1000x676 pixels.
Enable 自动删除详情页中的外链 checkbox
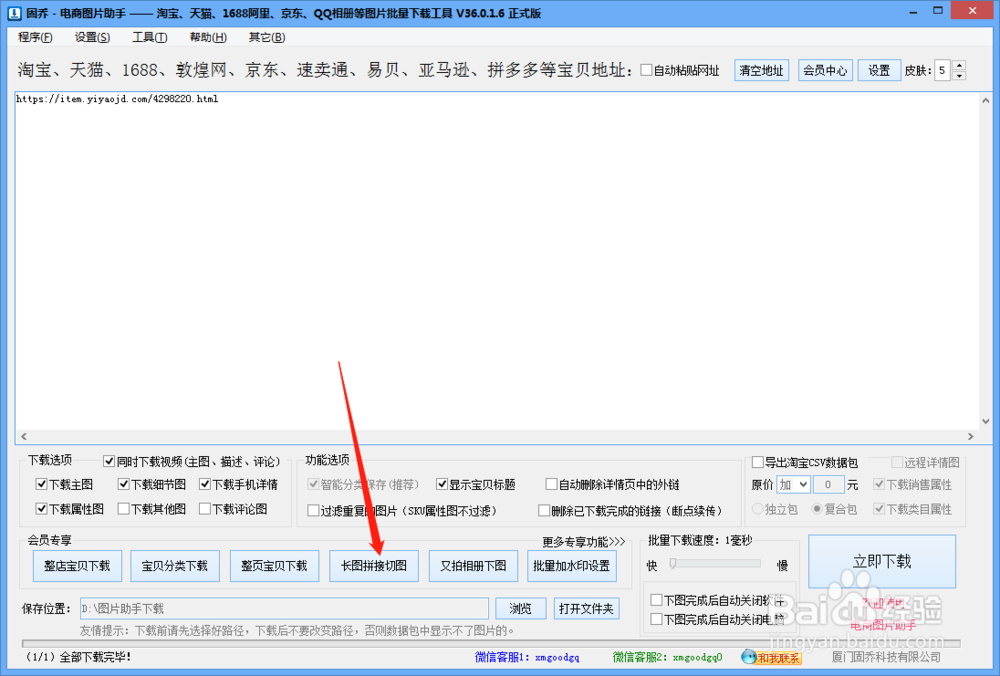551,485
